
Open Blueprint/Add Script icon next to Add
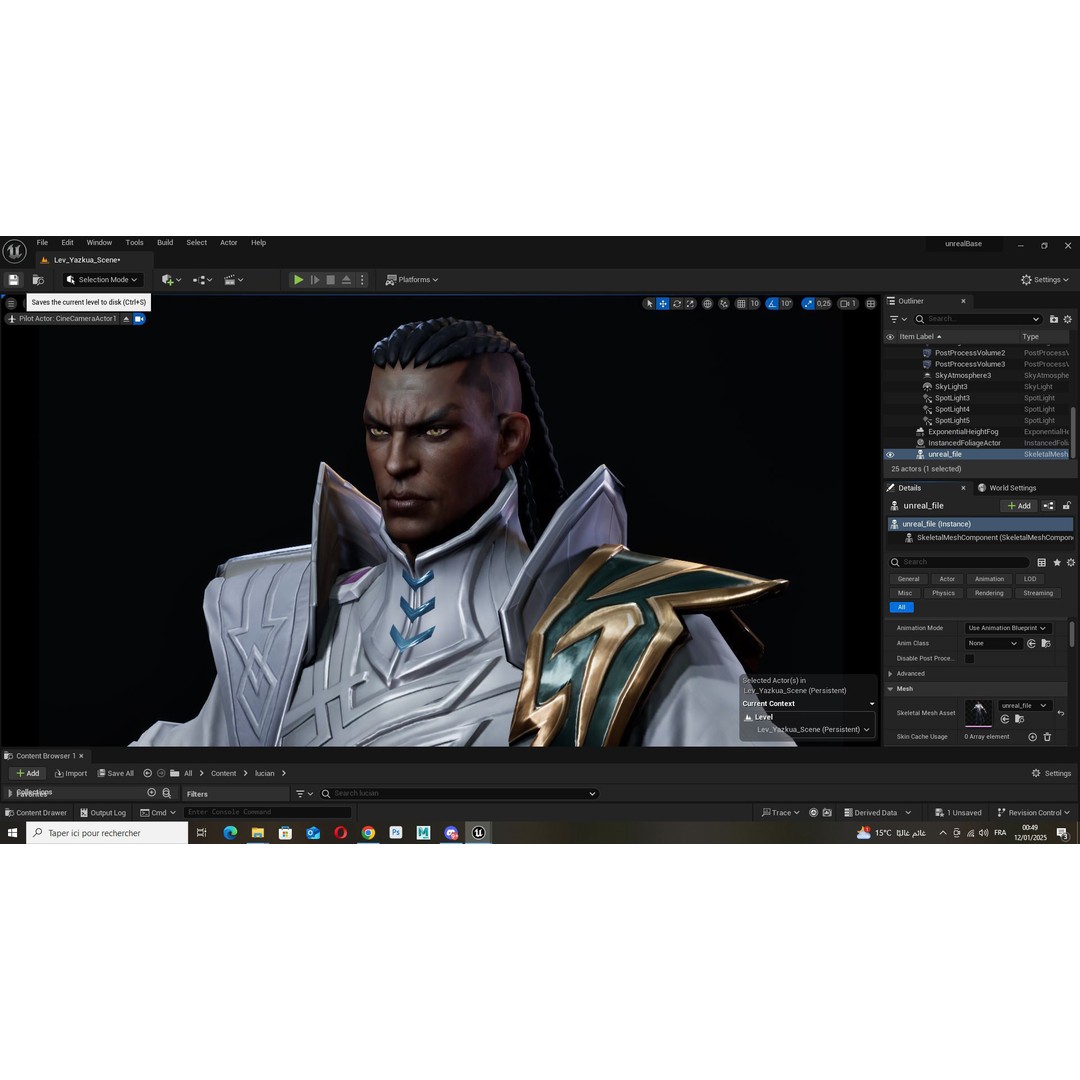[x=1048, y=506]
